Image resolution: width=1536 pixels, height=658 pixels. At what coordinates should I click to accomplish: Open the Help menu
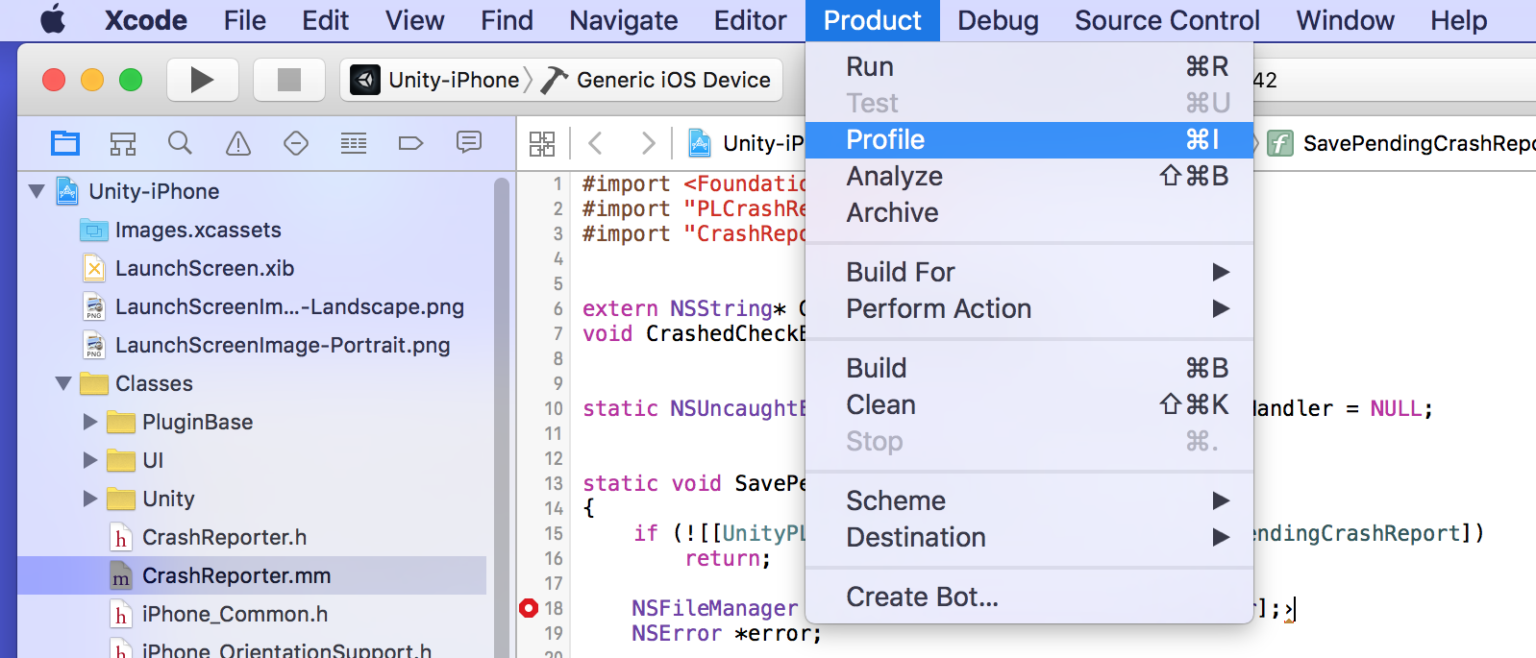(1458, 20)
